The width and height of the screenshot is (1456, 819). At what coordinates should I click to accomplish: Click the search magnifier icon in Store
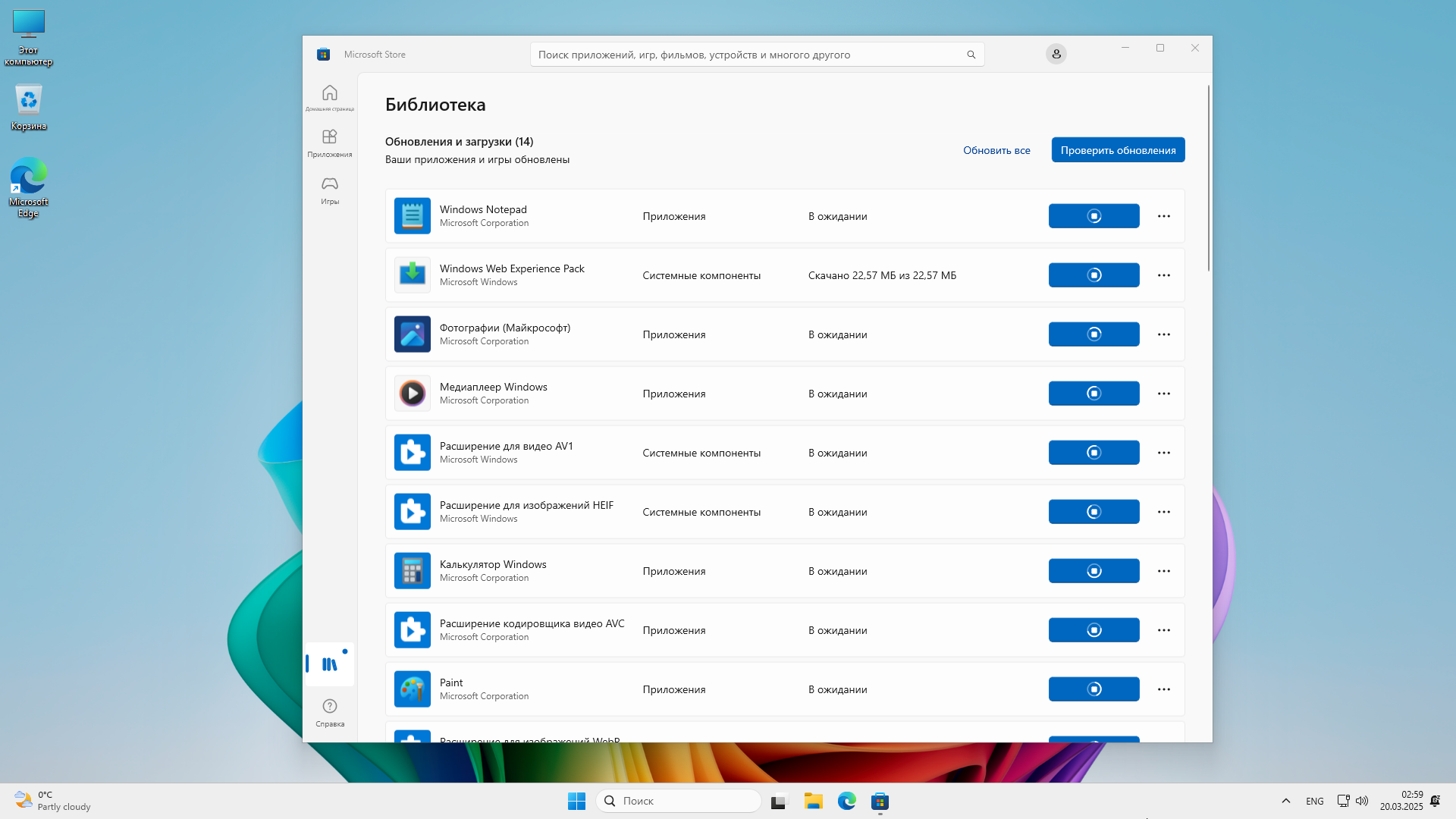pyautogui.click(x=971, y=55)
